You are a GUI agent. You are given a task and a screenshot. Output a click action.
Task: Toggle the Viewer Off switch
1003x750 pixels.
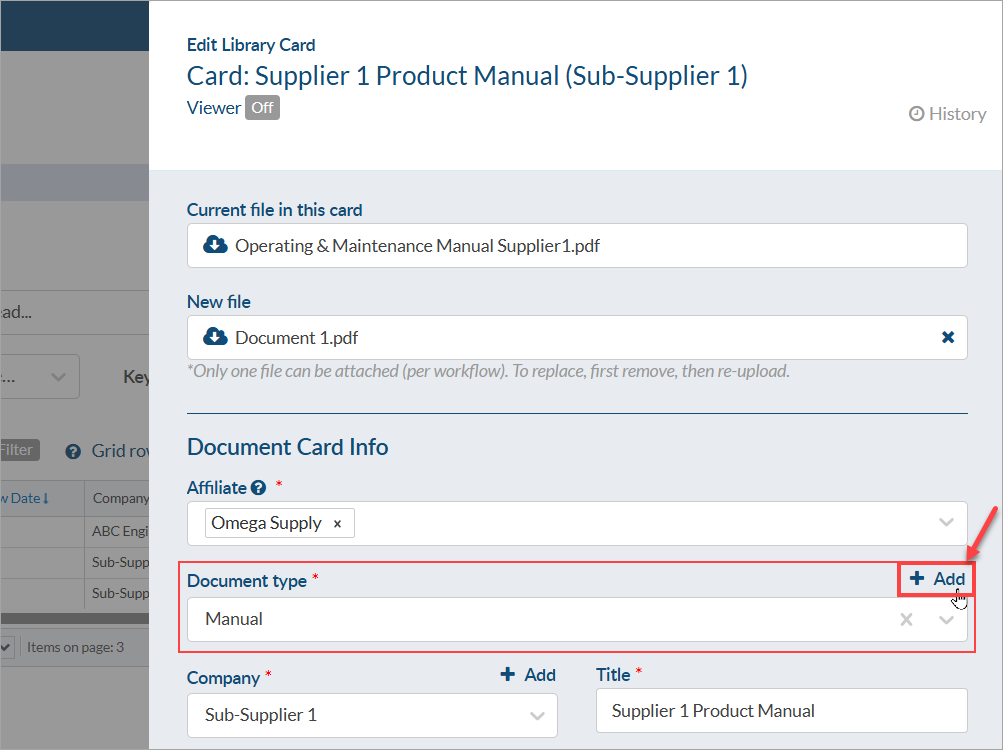[x=262, y=108]
